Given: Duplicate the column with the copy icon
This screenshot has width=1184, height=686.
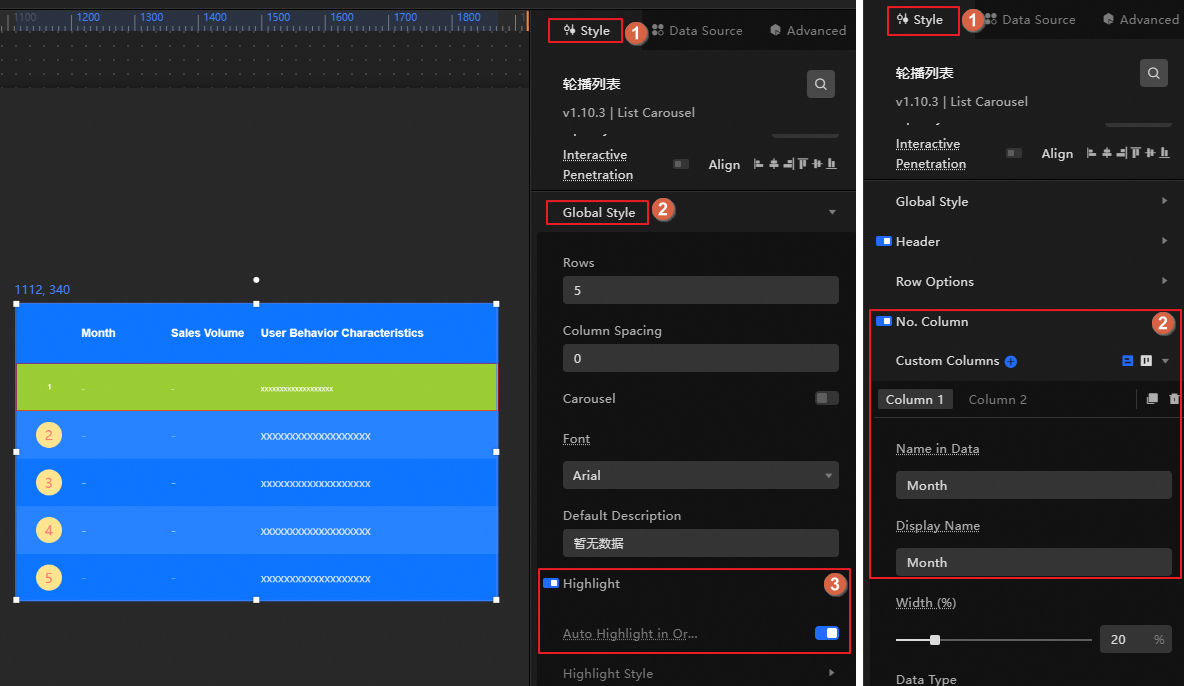Looking at the screenshot, I should [1152, 399].
